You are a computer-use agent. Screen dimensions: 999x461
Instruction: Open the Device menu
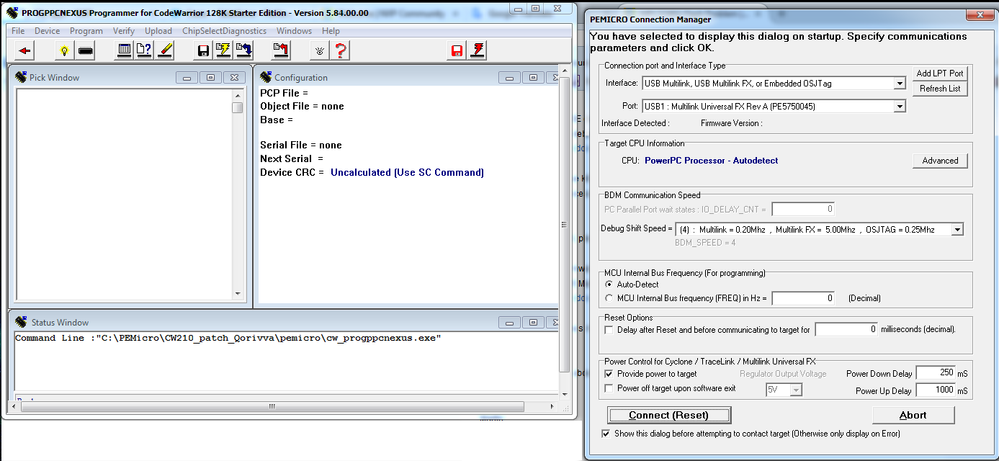(x=47, y=31)
